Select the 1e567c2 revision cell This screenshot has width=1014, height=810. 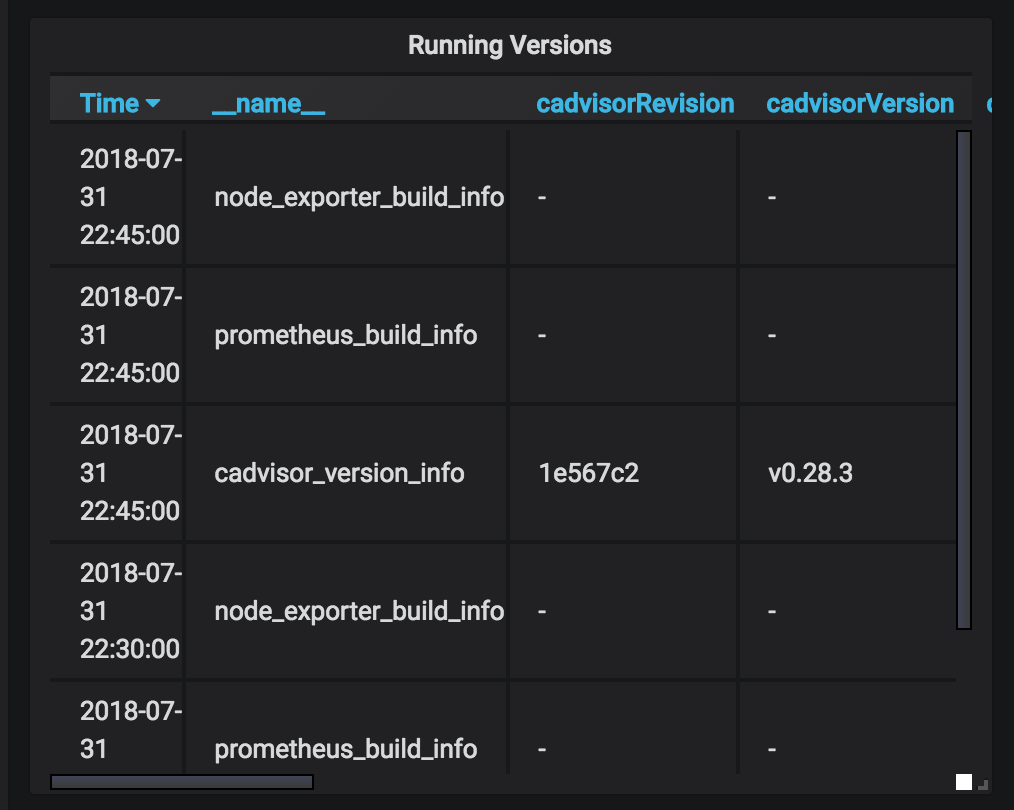pos(588,473)
